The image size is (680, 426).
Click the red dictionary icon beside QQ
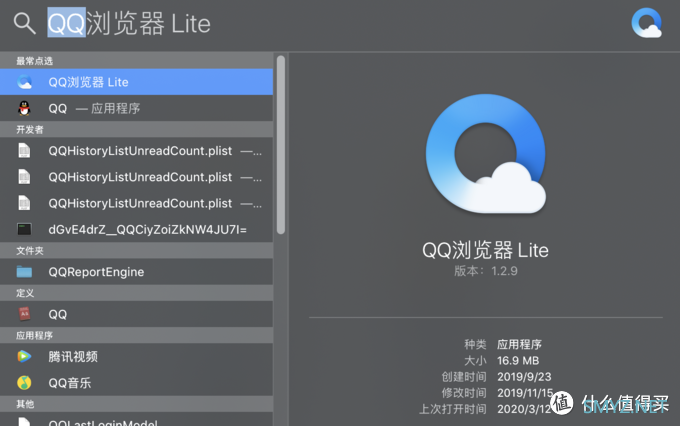click(24, 314)
